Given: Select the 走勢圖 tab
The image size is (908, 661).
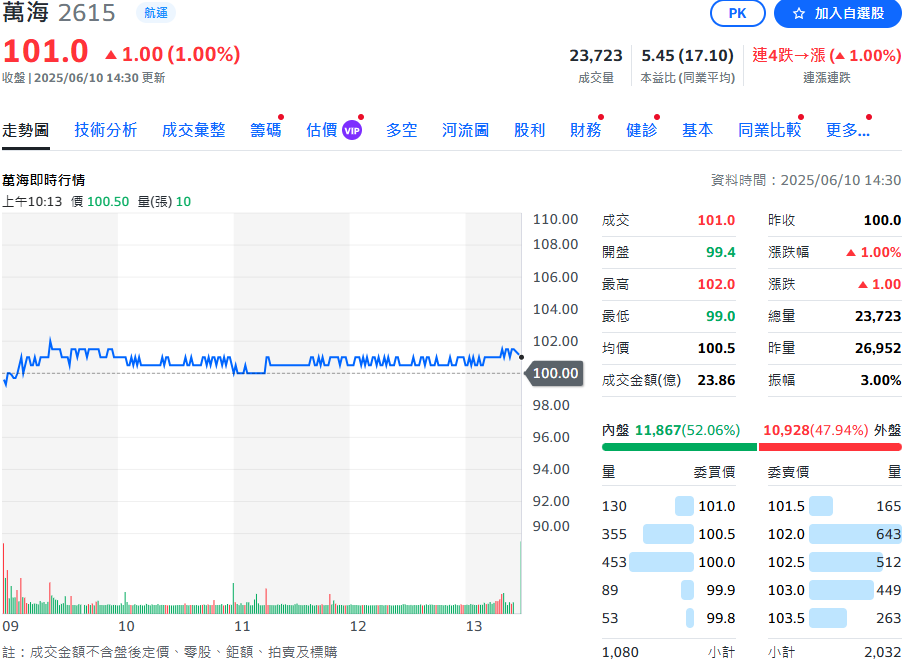Looking at the screenshot, I should pos(25,130).
